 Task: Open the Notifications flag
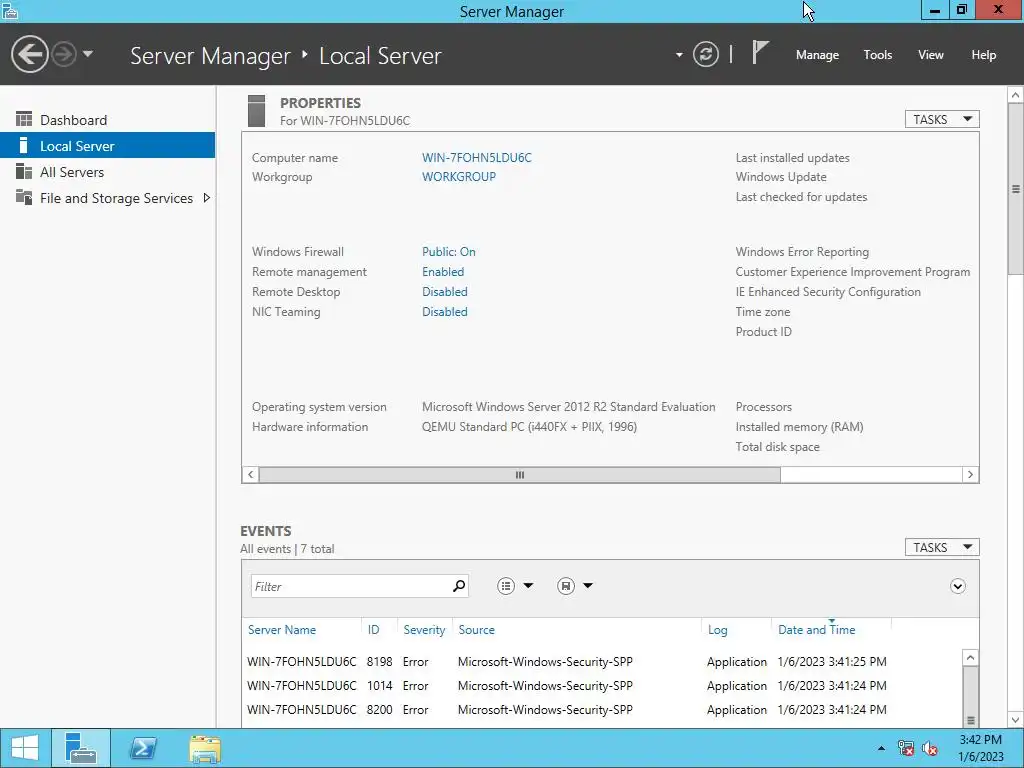(760, 52)
